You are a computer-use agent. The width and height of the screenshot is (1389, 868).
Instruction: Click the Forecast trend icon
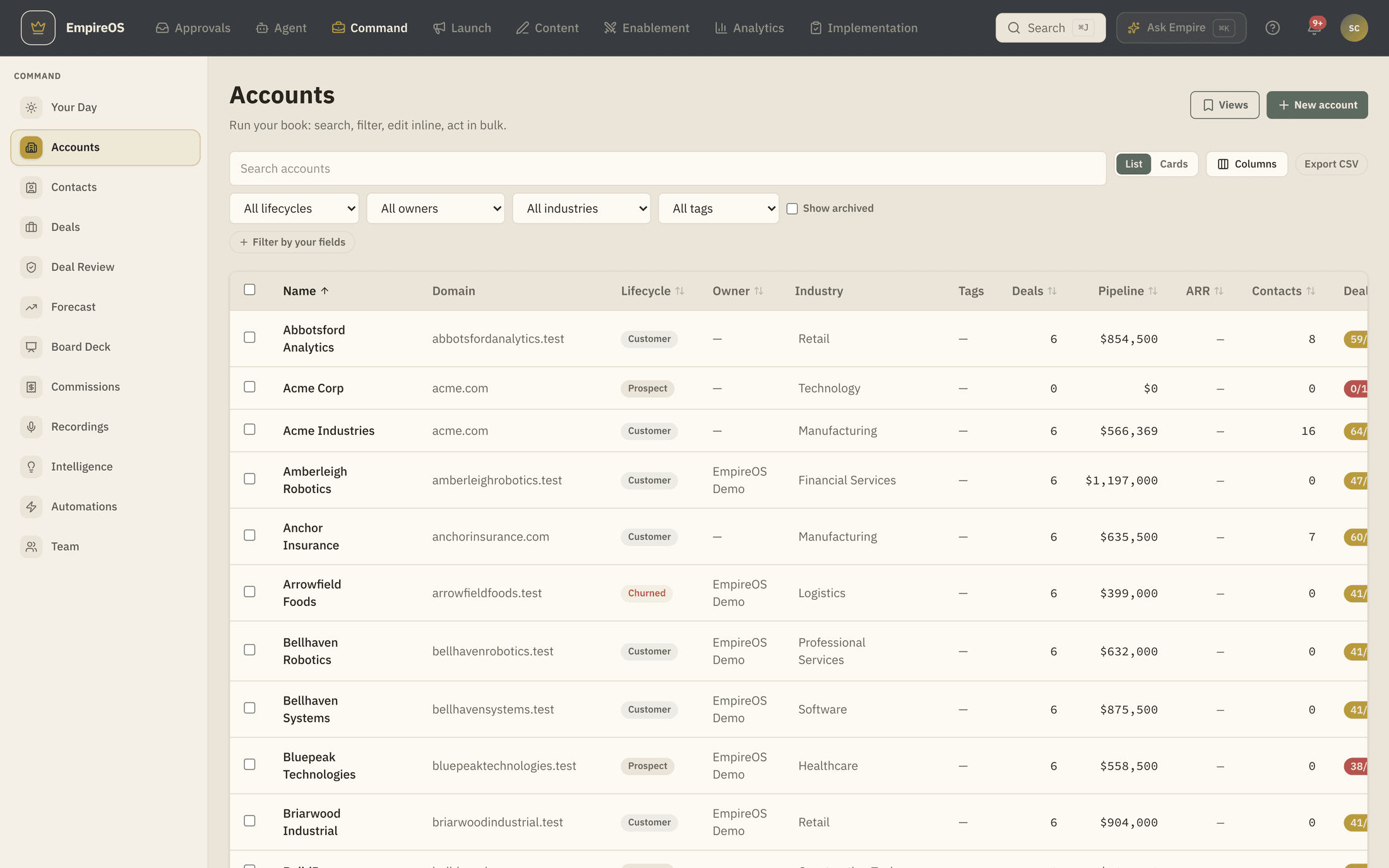coord(31,307)
